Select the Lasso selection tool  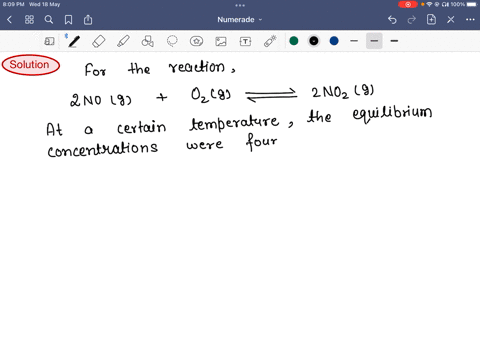click(x=172, y=41)
